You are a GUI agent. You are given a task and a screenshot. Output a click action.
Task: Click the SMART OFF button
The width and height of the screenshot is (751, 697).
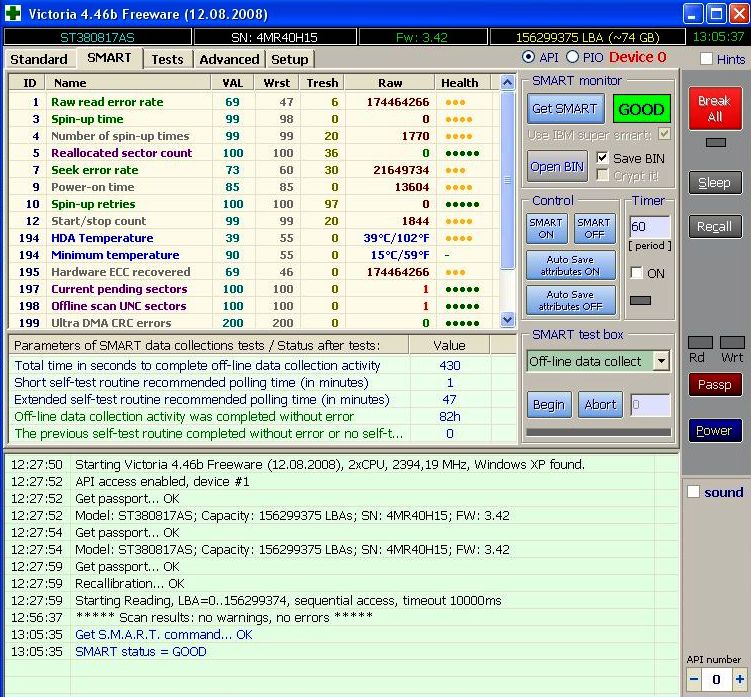click(x=594, y=229)
